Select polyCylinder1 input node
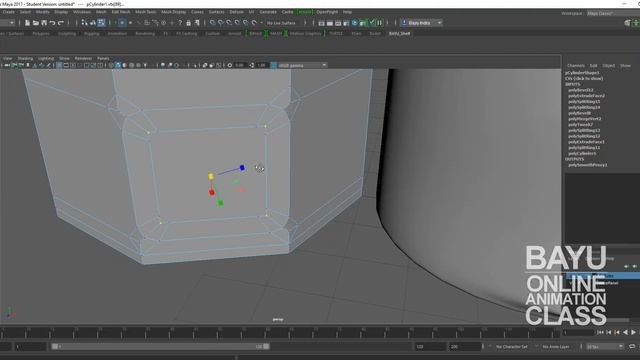 point(582,153)
